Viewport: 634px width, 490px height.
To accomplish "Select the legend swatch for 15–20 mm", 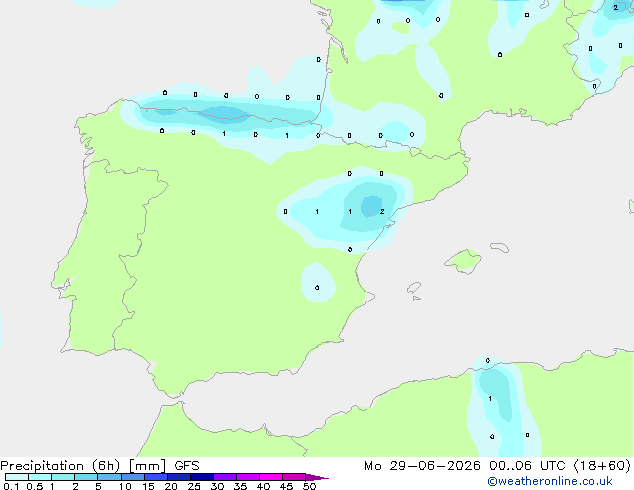I will click(156, 477).
